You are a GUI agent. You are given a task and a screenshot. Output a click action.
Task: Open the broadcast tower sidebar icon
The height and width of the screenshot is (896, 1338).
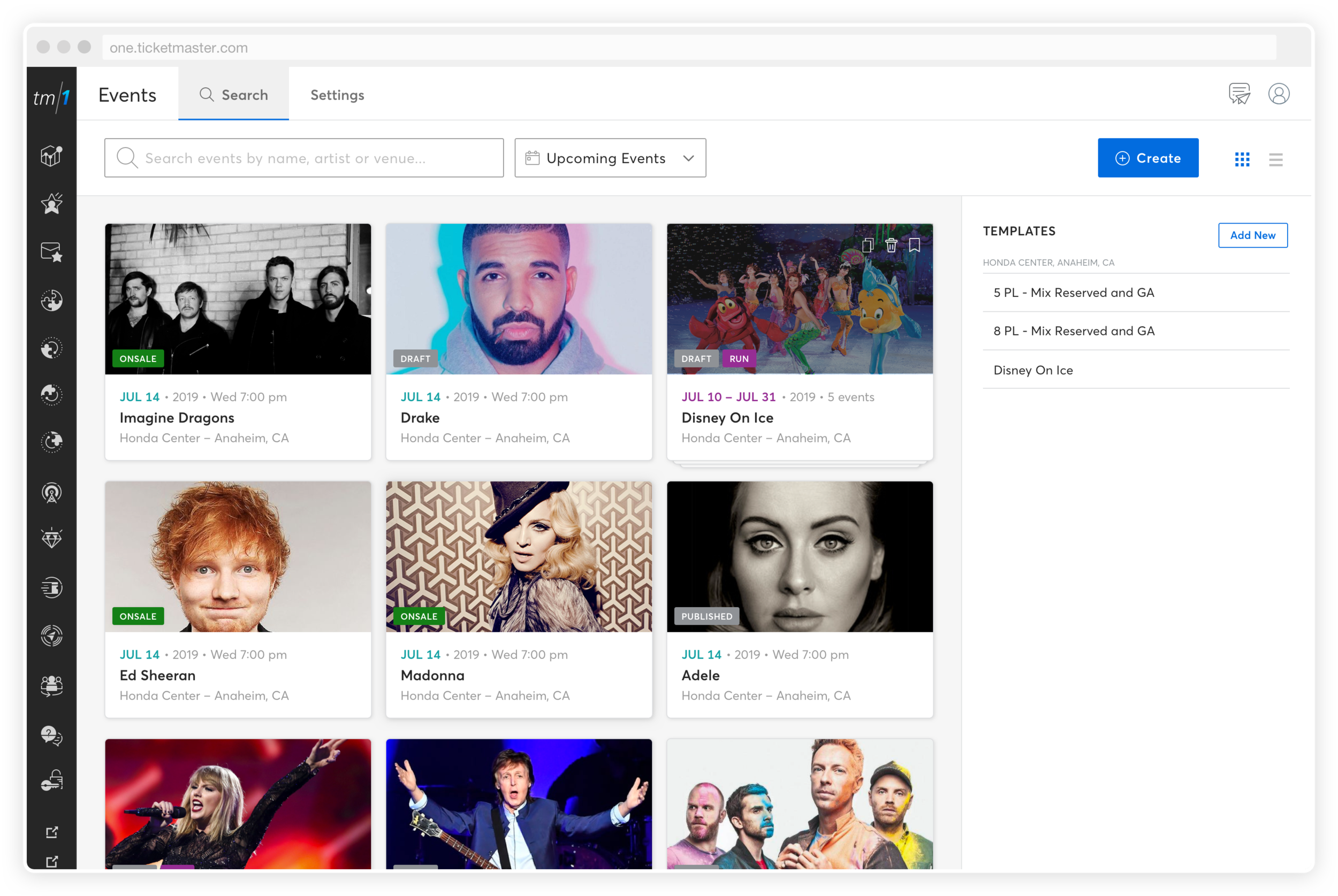[51, 493]
